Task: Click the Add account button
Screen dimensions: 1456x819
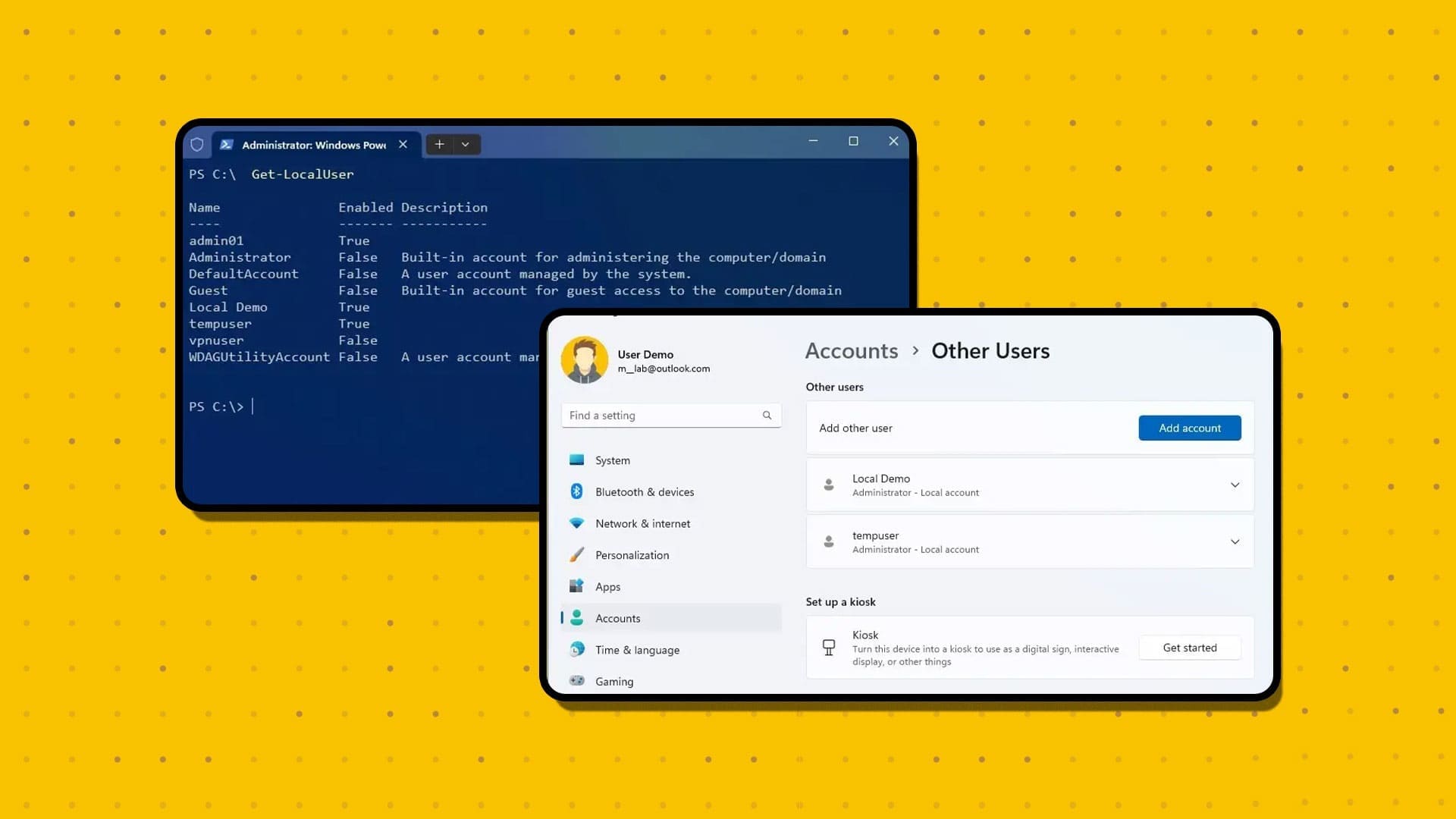Action: pyautogui.click(x=1190, y=428)
